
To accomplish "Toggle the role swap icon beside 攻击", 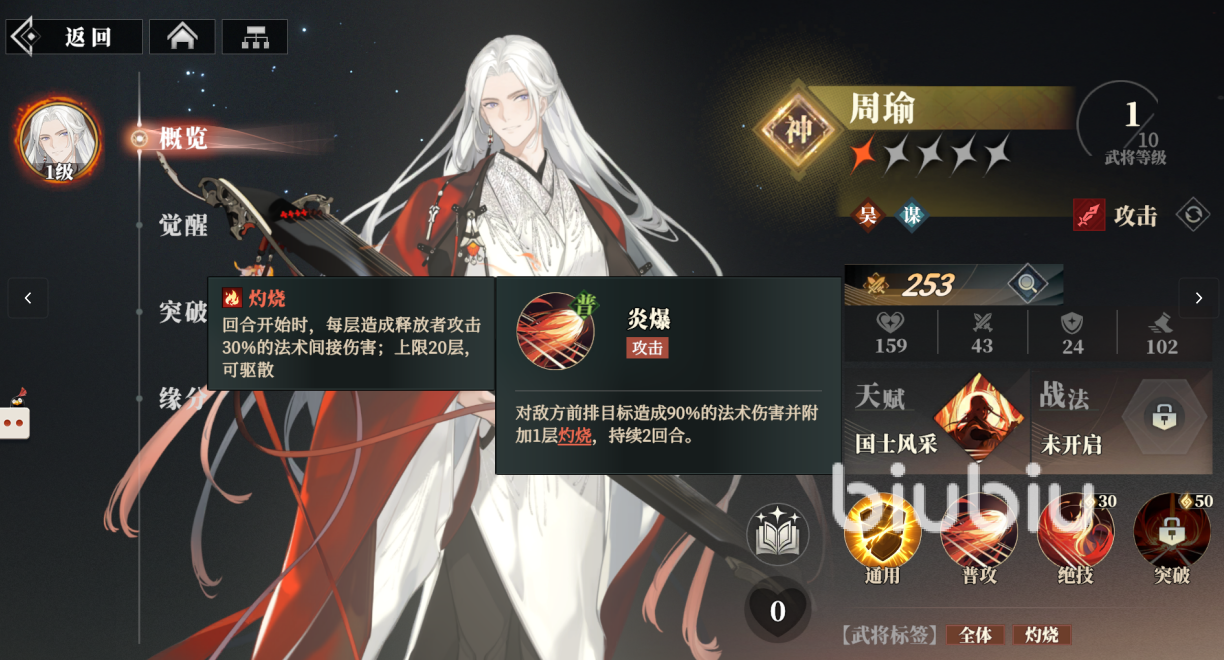I will (x=1192, y=215).
